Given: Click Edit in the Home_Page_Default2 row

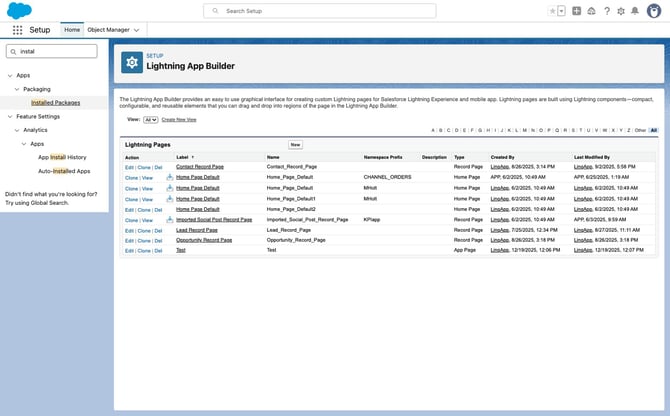Looking at the screenshot, I should coord(129,210).
